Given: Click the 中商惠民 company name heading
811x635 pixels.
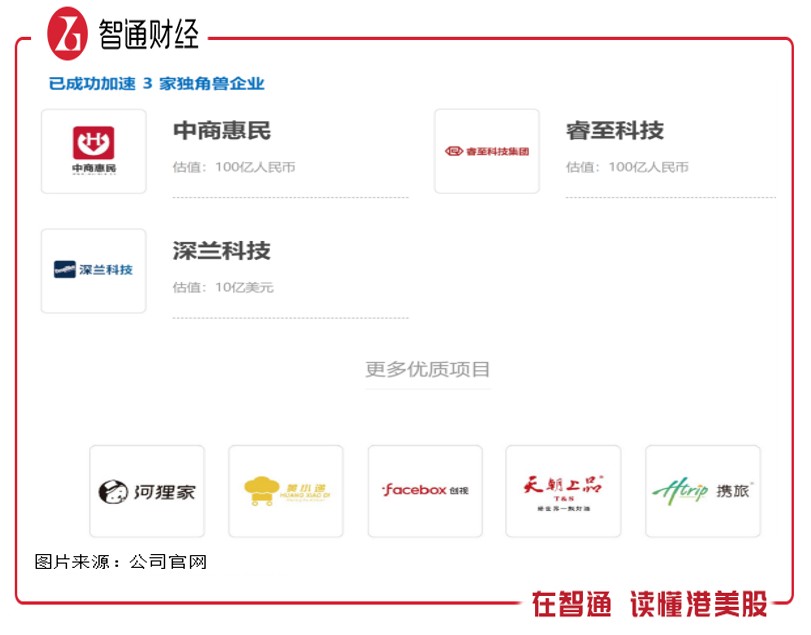Looking at the screenshot, I should coord(222,130).
